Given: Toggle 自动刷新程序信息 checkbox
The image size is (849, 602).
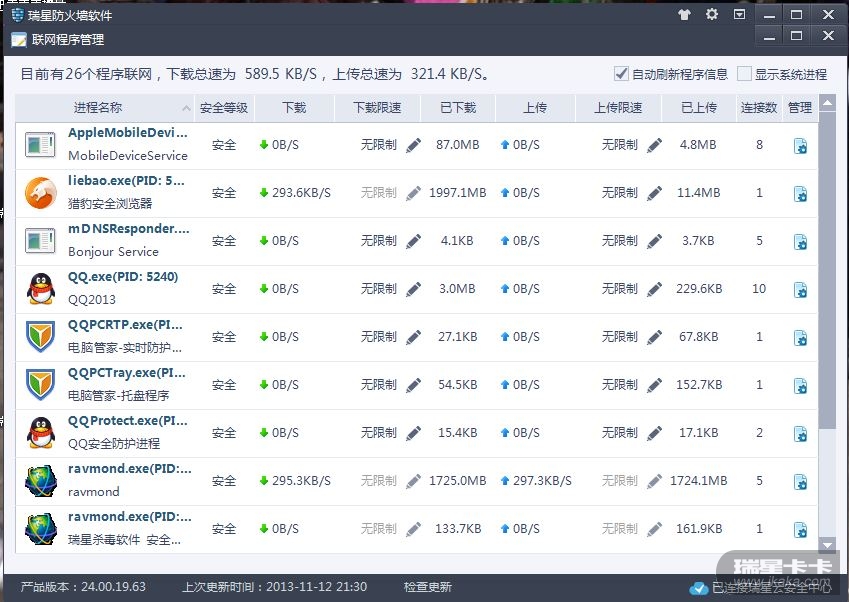Looking at the screenshot, I should coord(621,74).
